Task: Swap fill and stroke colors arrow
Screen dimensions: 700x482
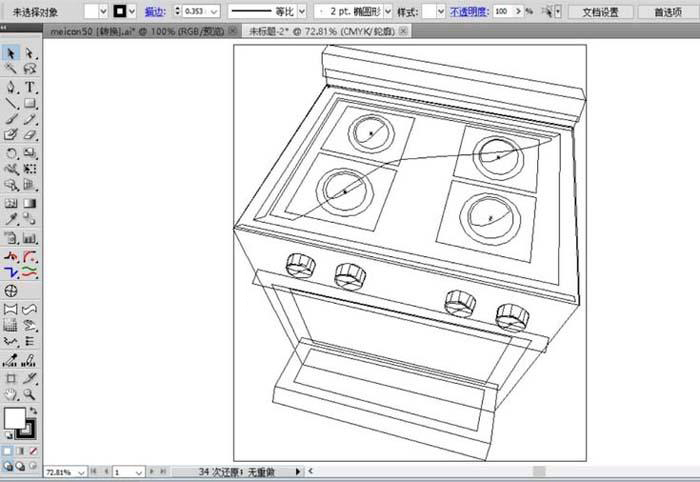Action: point(33,411)
